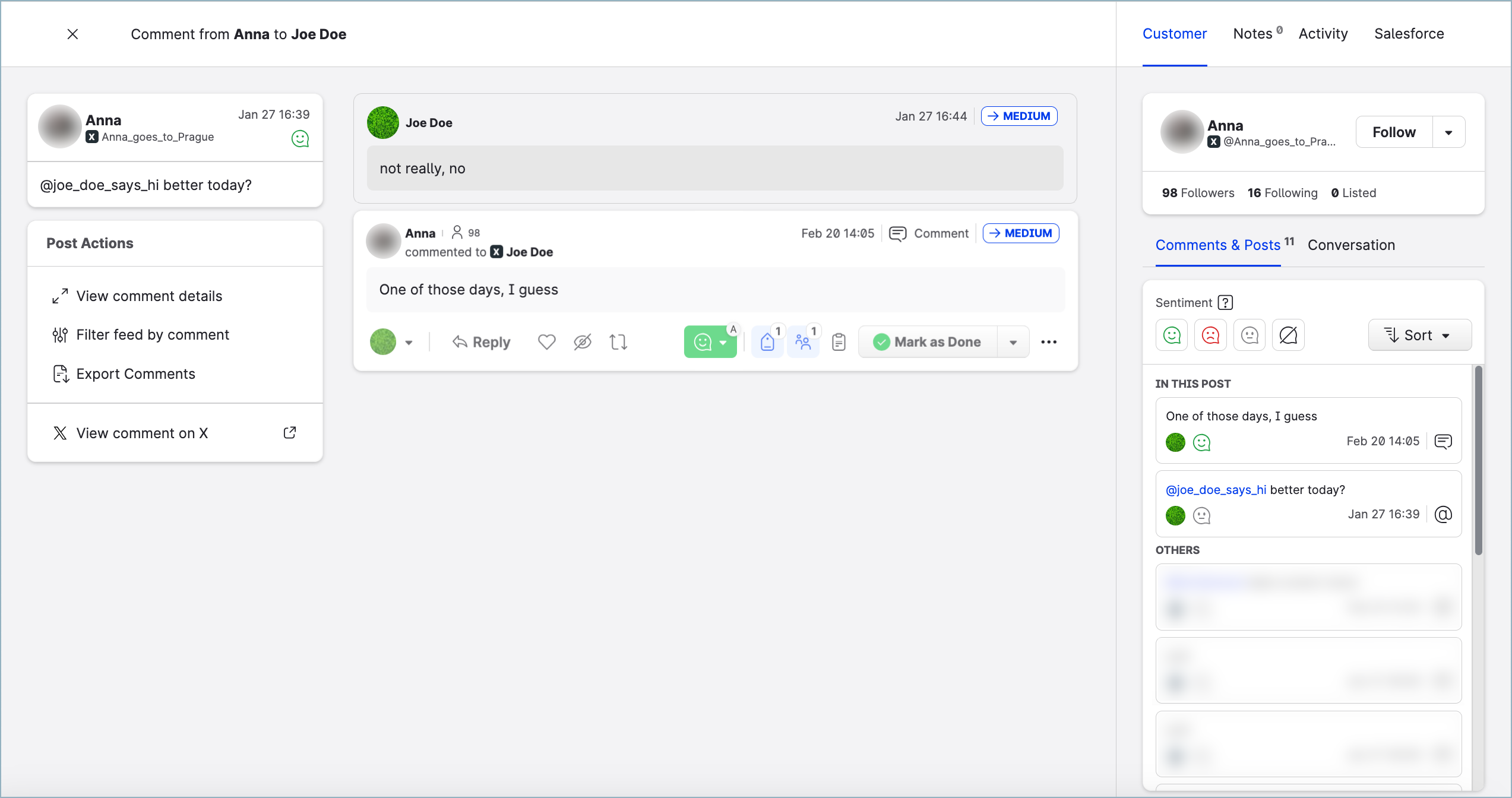This screenshot has height=798, width=1512.
Task: Toggle the hide comment eye icon
Action: point(583,342)
